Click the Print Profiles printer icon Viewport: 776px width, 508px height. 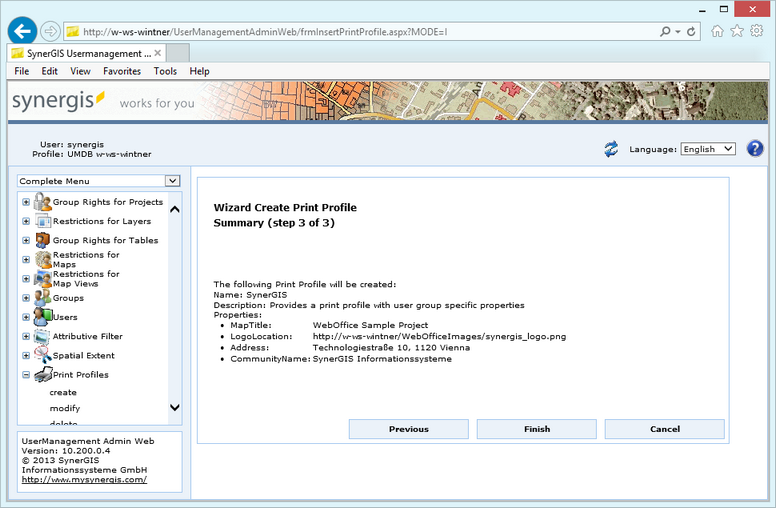click(x=43, y=374)
